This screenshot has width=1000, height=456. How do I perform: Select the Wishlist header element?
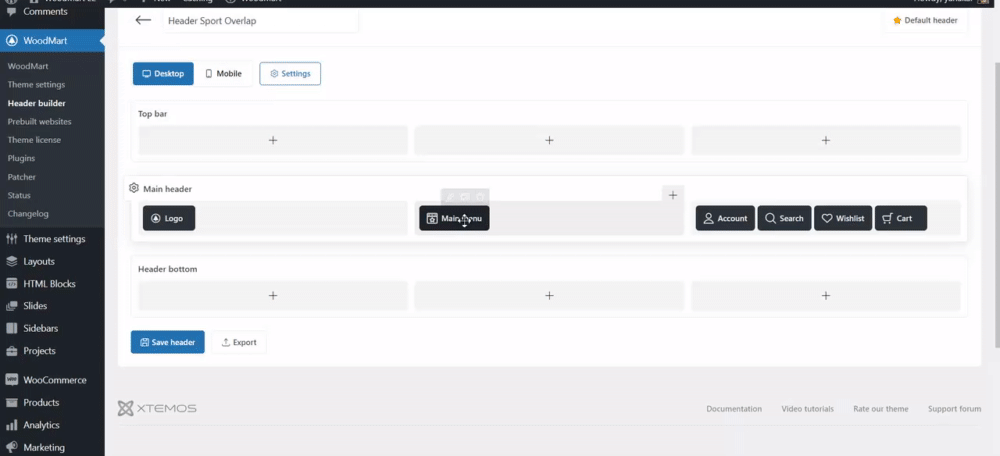tap(842, 218)
